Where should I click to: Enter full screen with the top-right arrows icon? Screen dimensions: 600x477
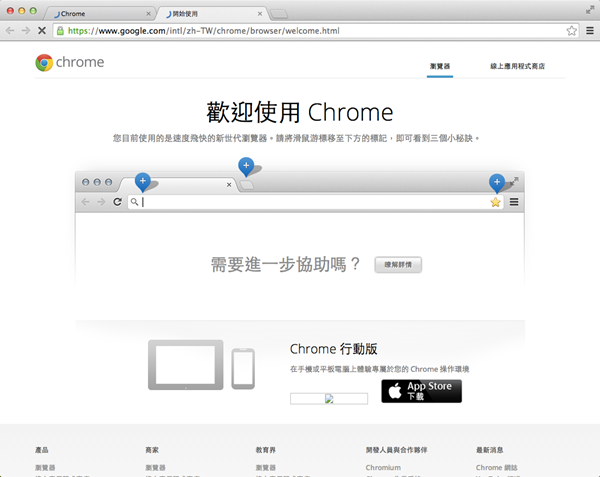click(590, 8)
